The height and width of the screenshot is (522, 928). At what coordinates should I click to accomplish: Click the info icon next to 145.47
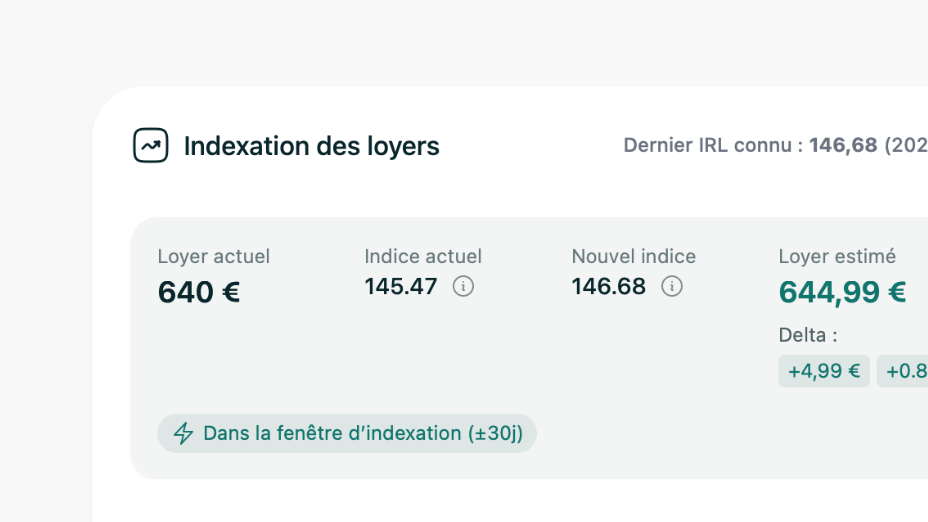(463, 287)
